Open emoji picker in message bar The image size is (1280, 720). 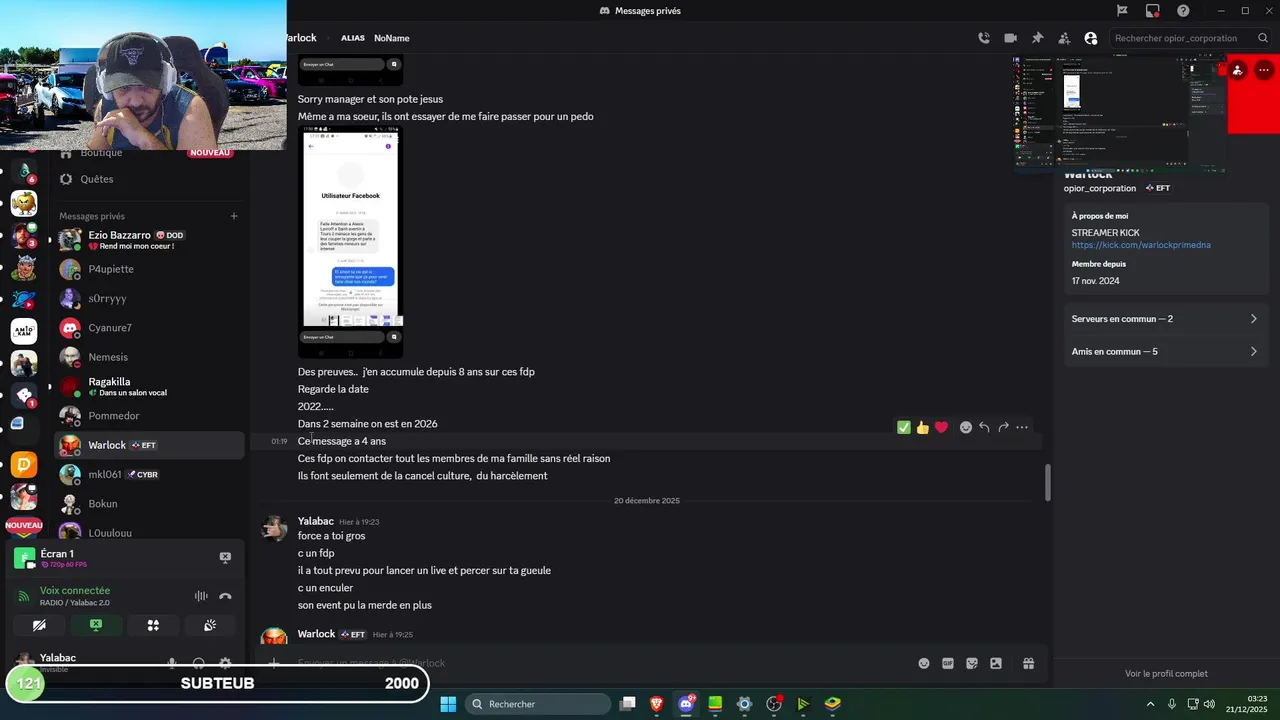pyautogui.click(x=924, y=663)
